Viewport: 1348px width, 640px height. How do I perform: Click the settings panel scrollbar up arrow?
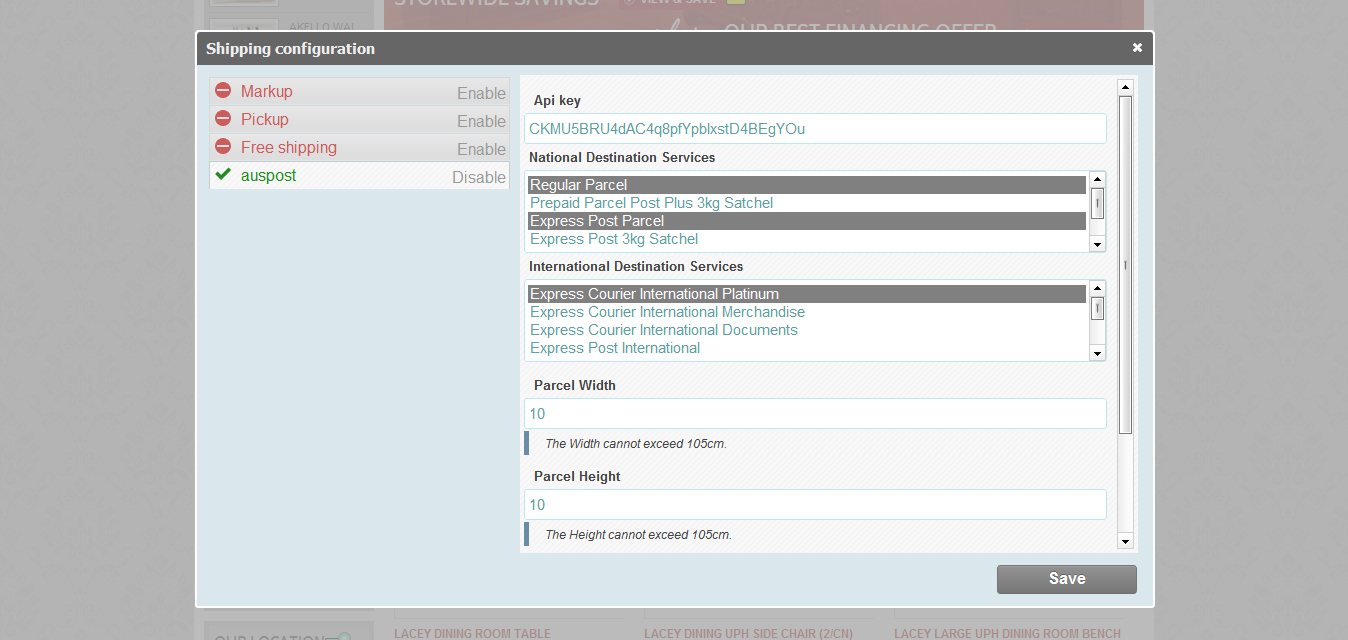pos(1125,87)
